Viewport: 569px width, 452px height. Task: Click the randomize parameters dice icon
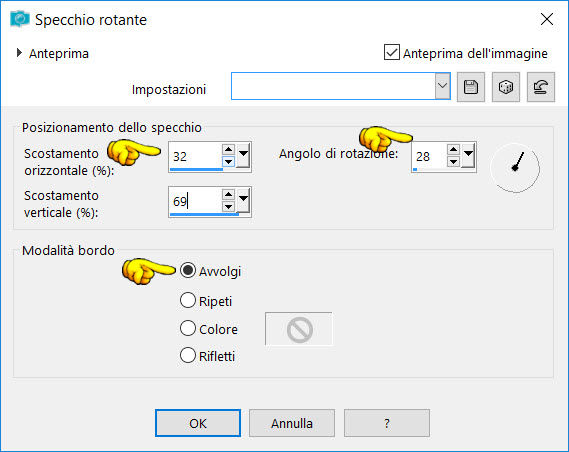pyautogui.click(x=506, y=87)
